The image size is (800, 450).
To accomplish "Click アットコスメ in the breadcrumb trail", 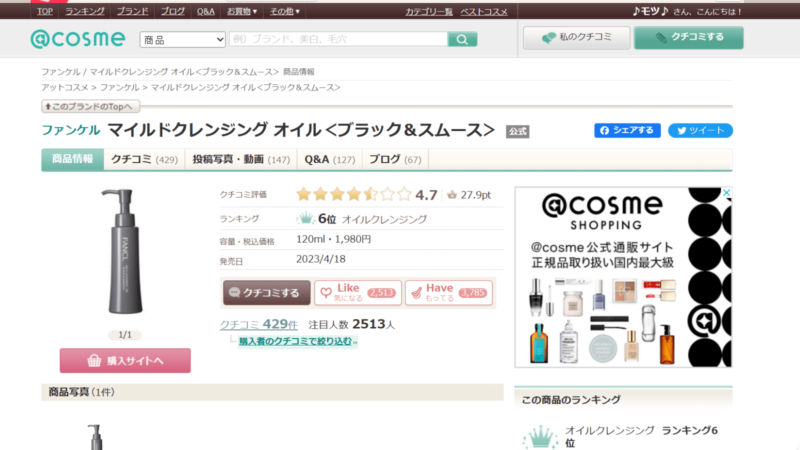I will click(x=65, y=88).
